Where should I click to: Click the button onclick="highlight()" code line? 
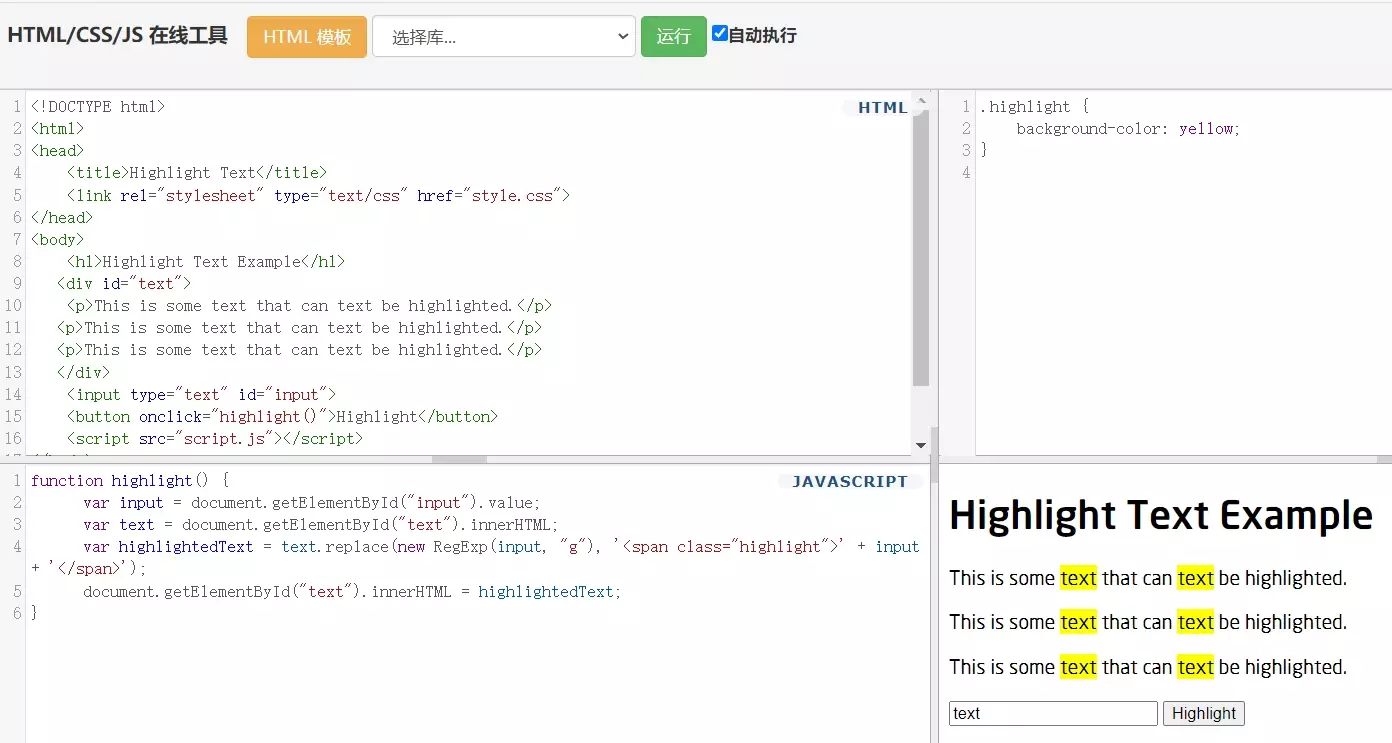tap(282, 416)
